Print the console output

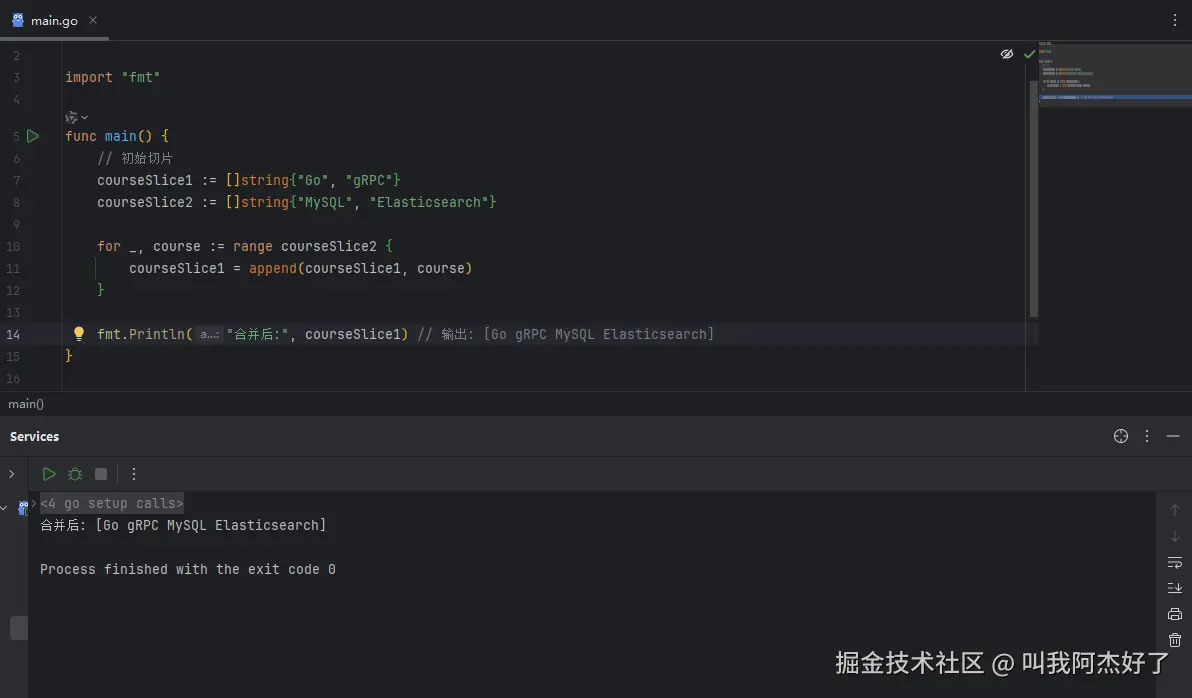[x=1175, y=614]
